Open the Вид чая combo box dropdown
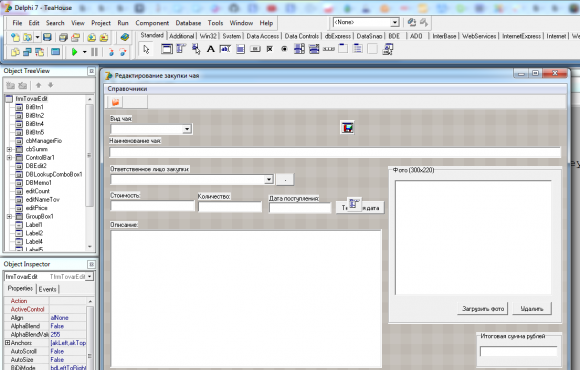 [x=187, y=129]
